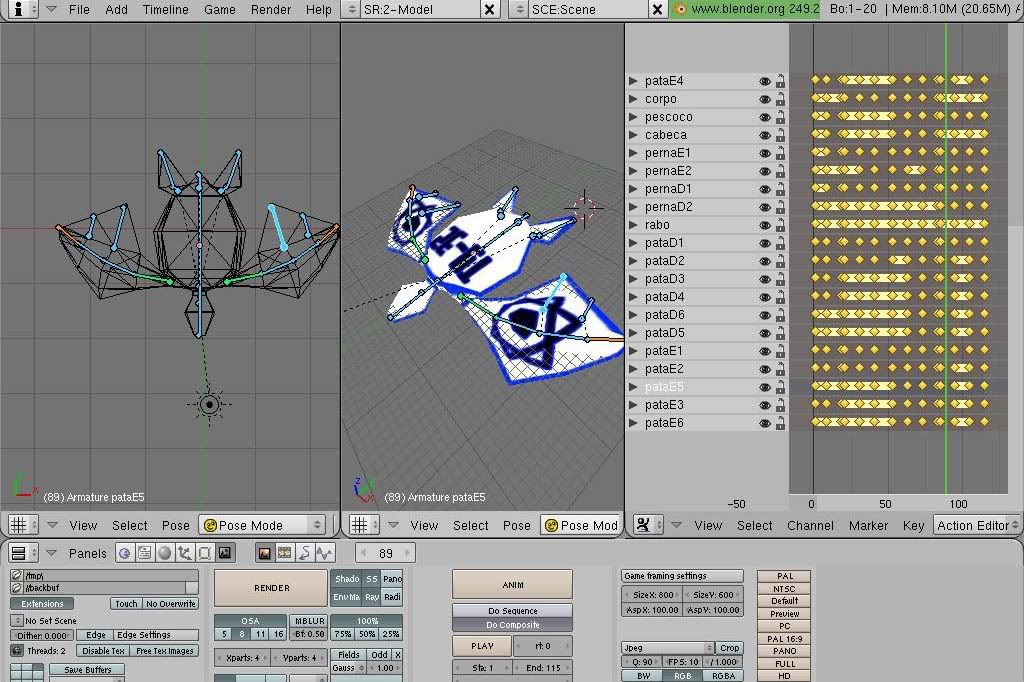Image resolution: width=1024 pixels, height=682 pixels.
Task: Open the Object context in the Panels header
Action: (185, 553)
